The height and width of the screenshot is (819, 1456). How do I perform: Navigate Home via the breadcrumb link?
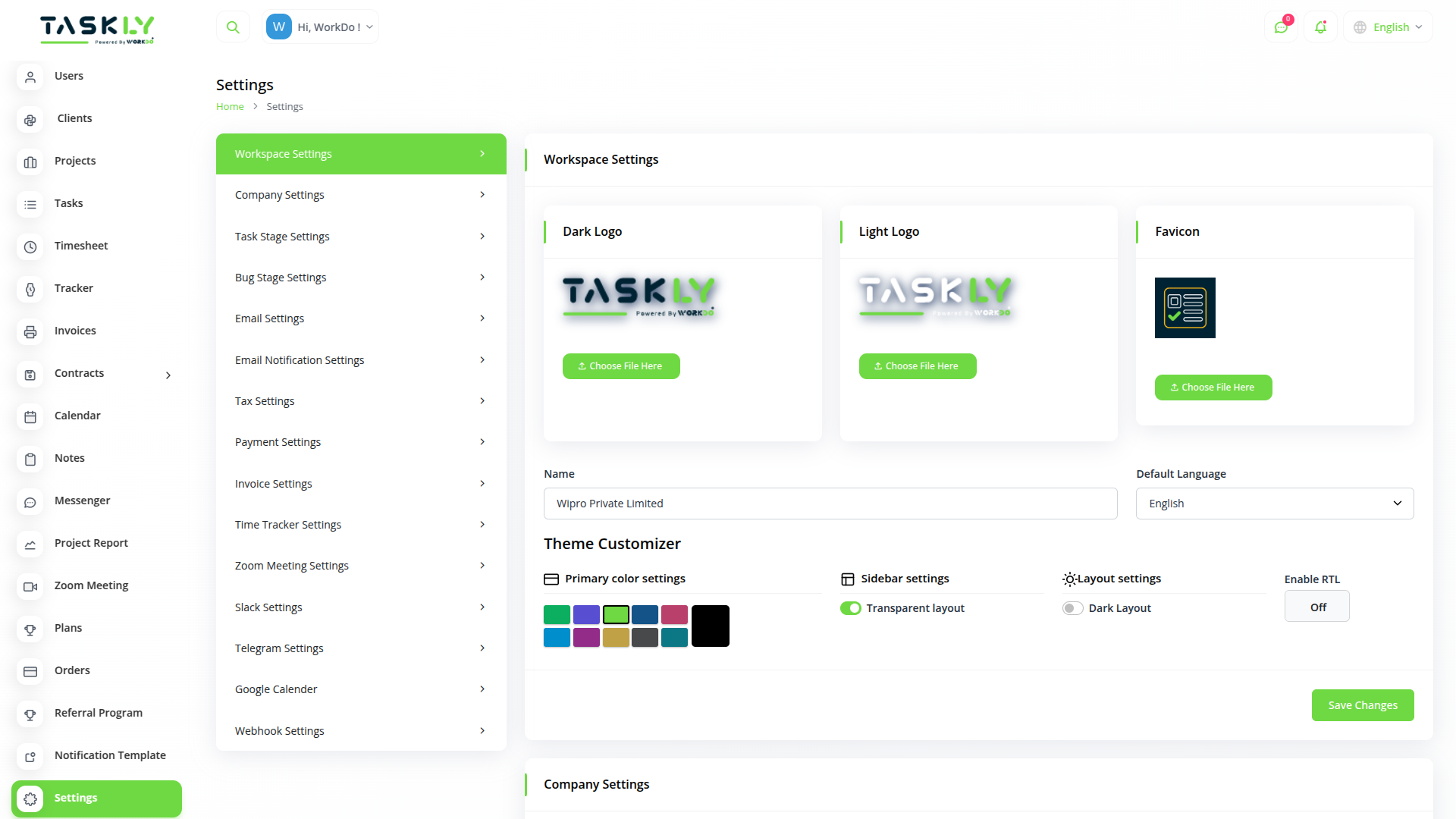(230, 106)
